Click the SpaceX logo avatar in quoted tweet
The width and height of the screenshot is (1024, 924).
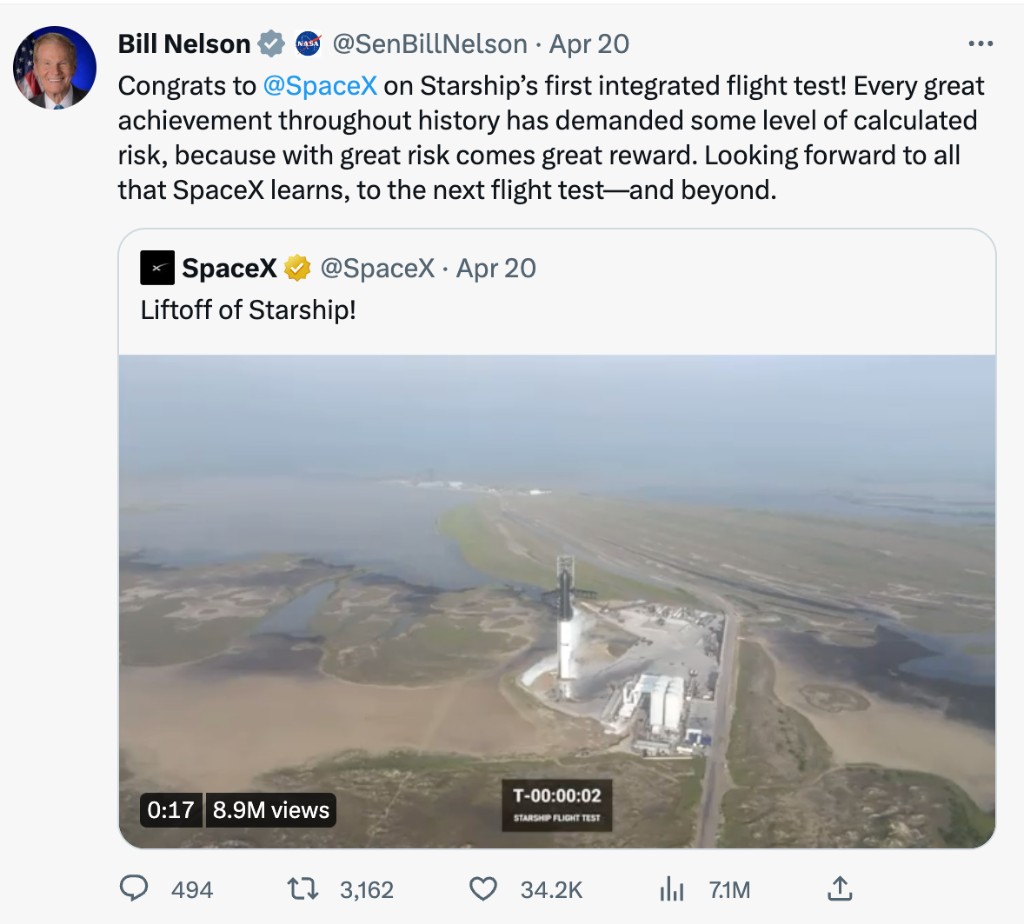157,268
